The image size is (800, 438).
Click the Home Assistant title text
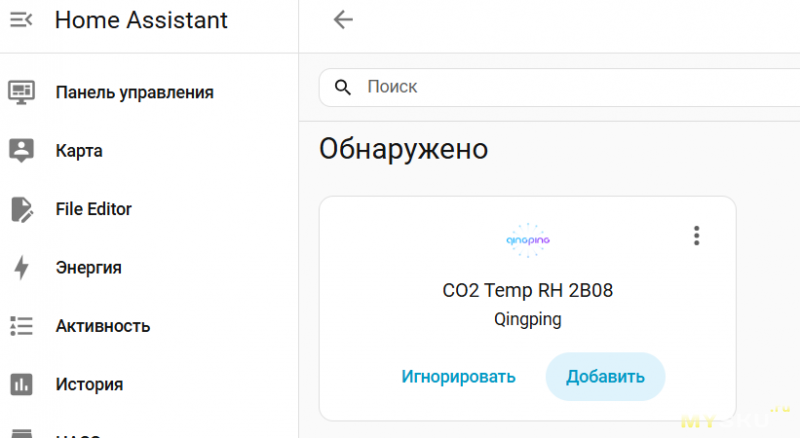[141, 20]
